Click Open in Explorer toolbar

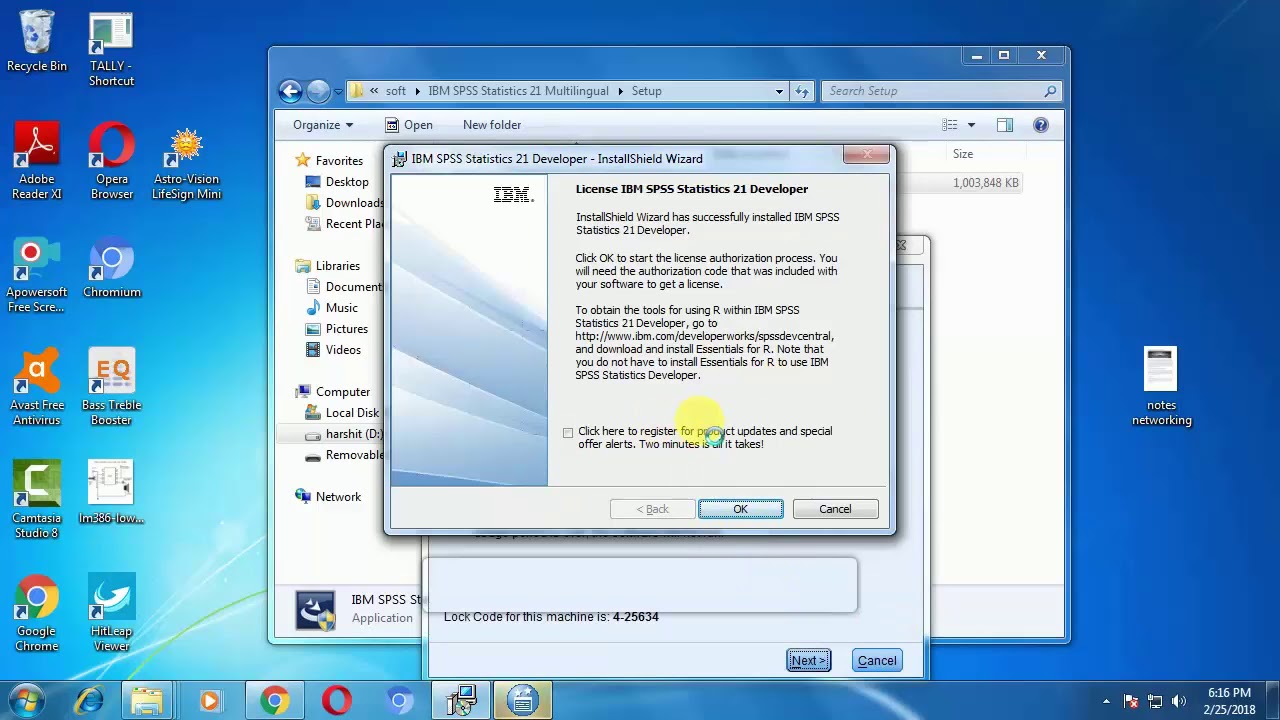pyautogui.click(x=409, y=125)
